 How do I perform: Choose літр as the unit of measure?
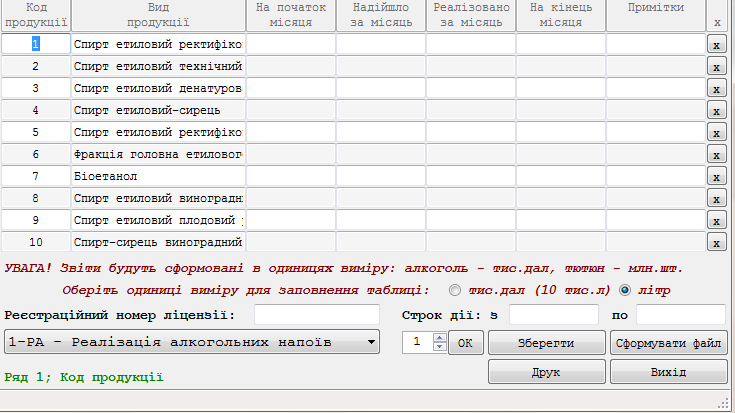(x=626, y=291)
